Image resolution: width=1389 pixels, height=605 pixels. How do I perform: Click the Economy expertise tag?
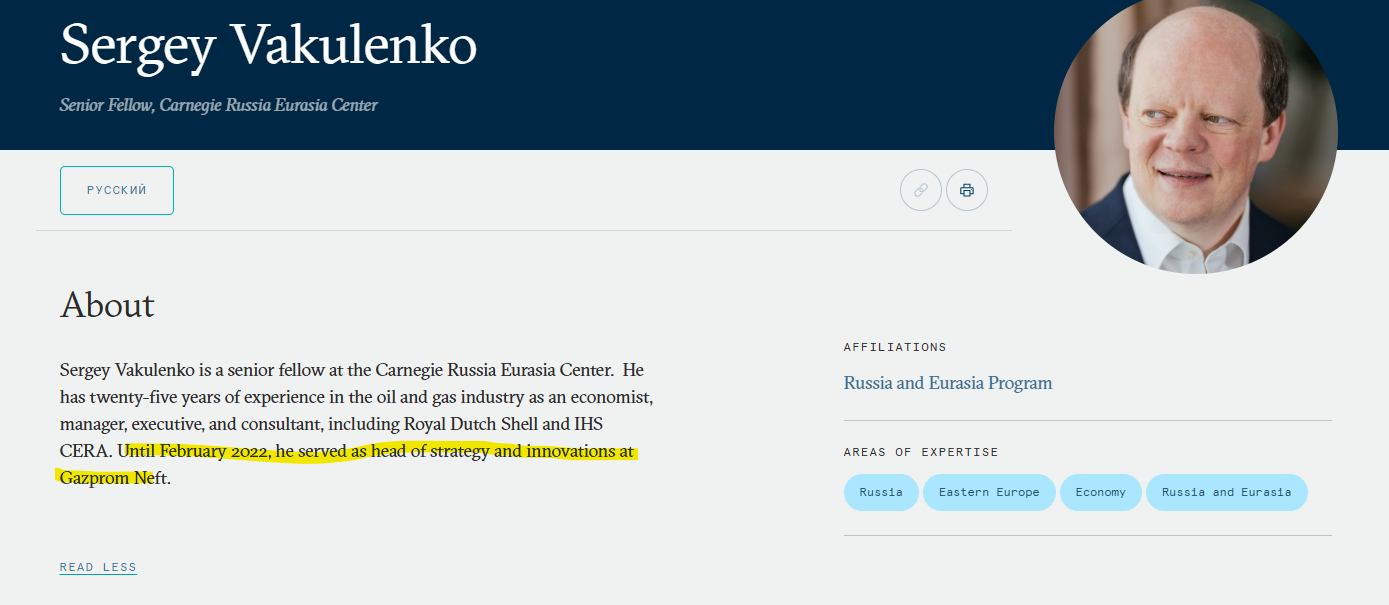pos(1100,492)
